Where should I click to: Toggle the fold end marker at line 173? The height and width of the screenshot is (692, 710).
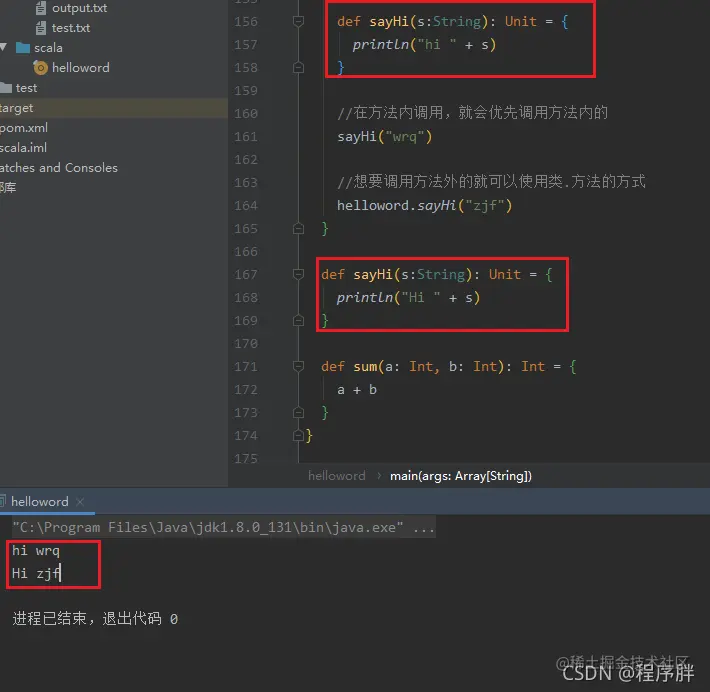click(298, 412)
